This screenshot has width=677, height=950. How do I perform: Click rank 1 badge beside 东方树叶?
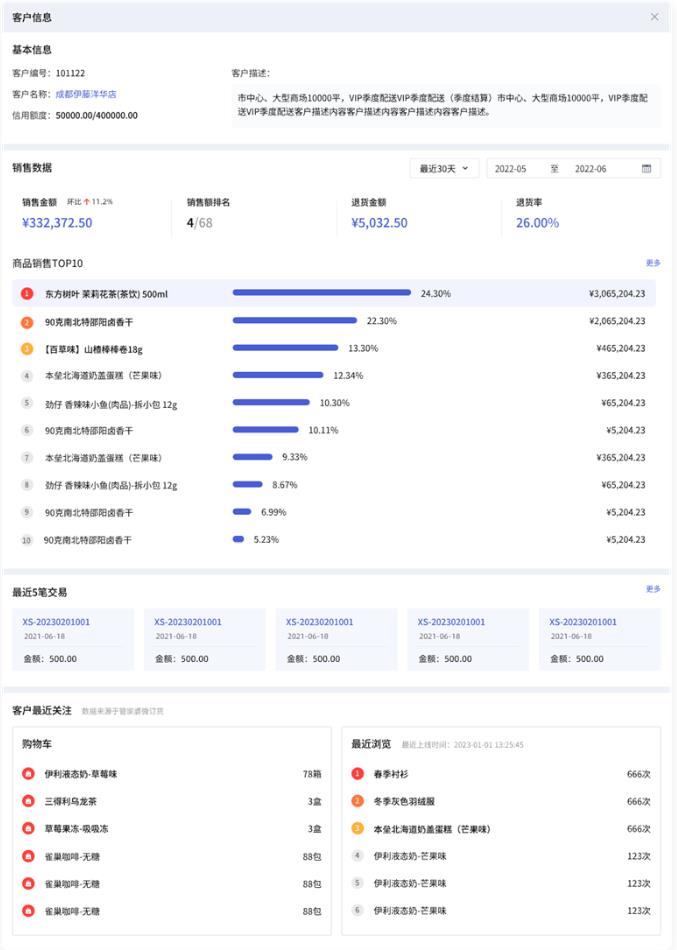click(x=27, y=294)
